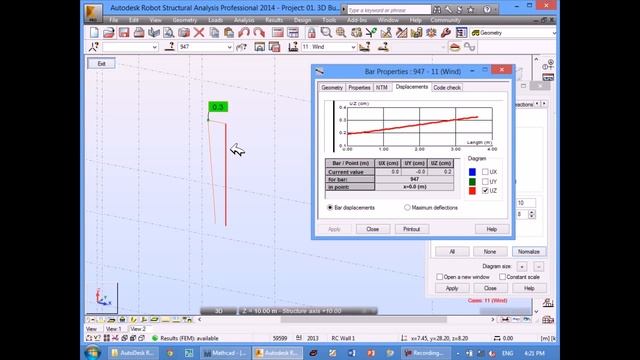
Task: Click the padlock icon in toolbar
Action: click(x=311, y=32)
